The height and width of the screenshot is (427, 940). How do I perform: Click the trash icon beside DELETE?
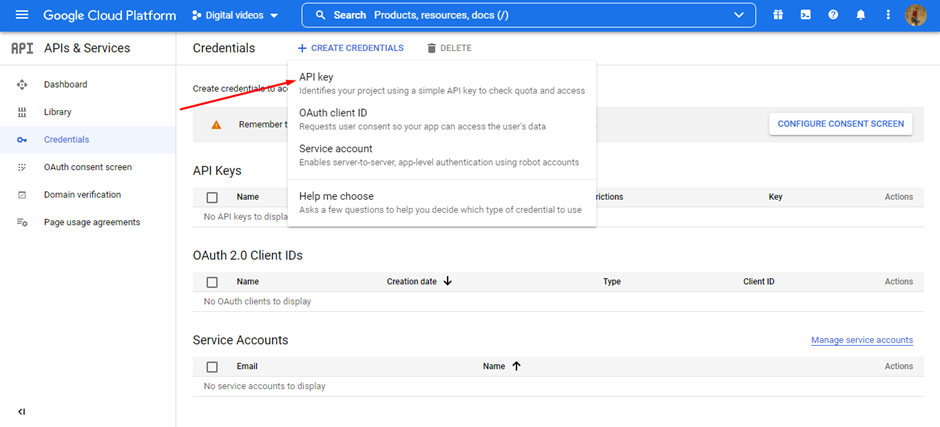coord(432,48)
